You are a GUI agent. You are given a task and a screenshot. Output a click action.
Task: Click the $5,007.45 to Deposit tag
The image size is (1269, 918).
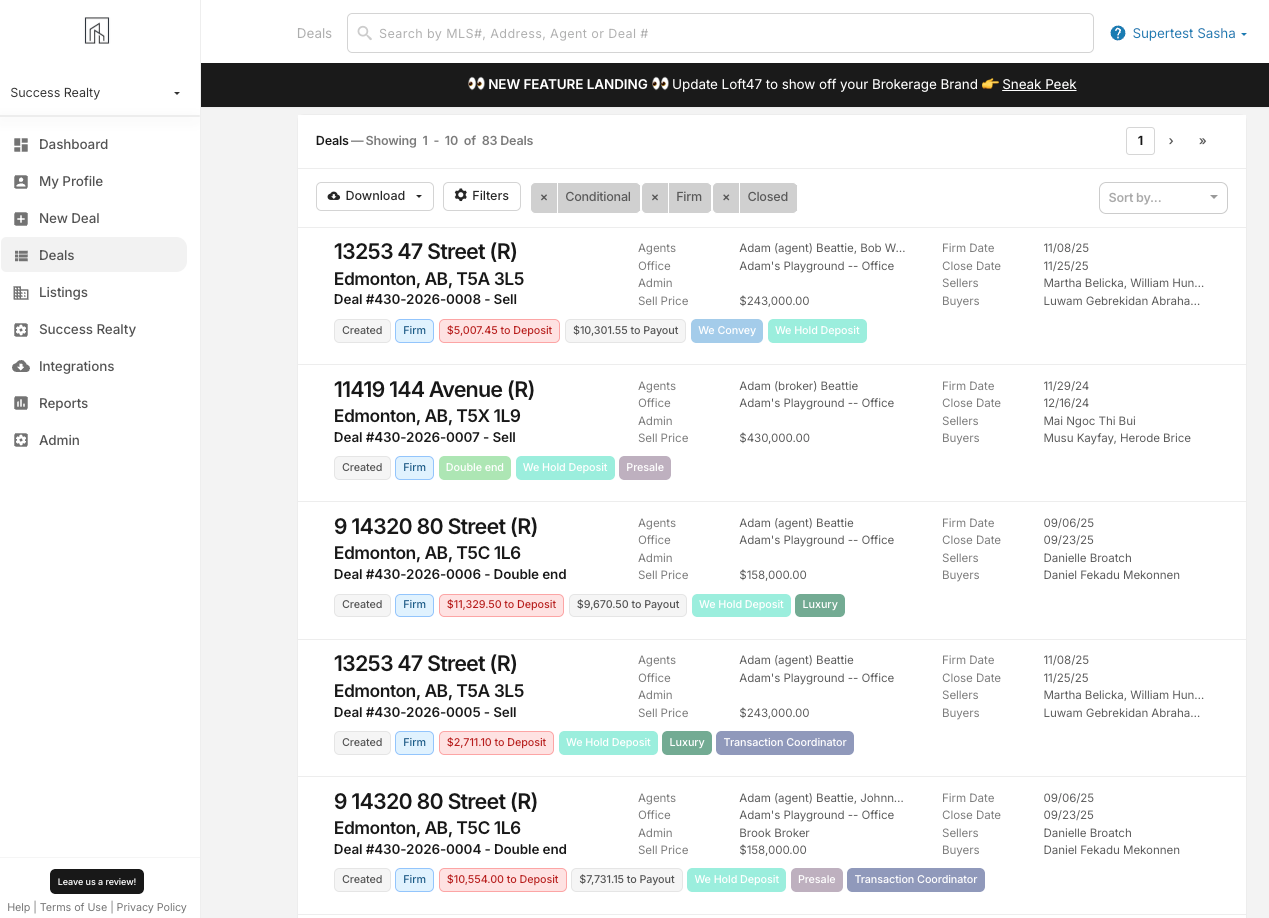pos(499,331)
